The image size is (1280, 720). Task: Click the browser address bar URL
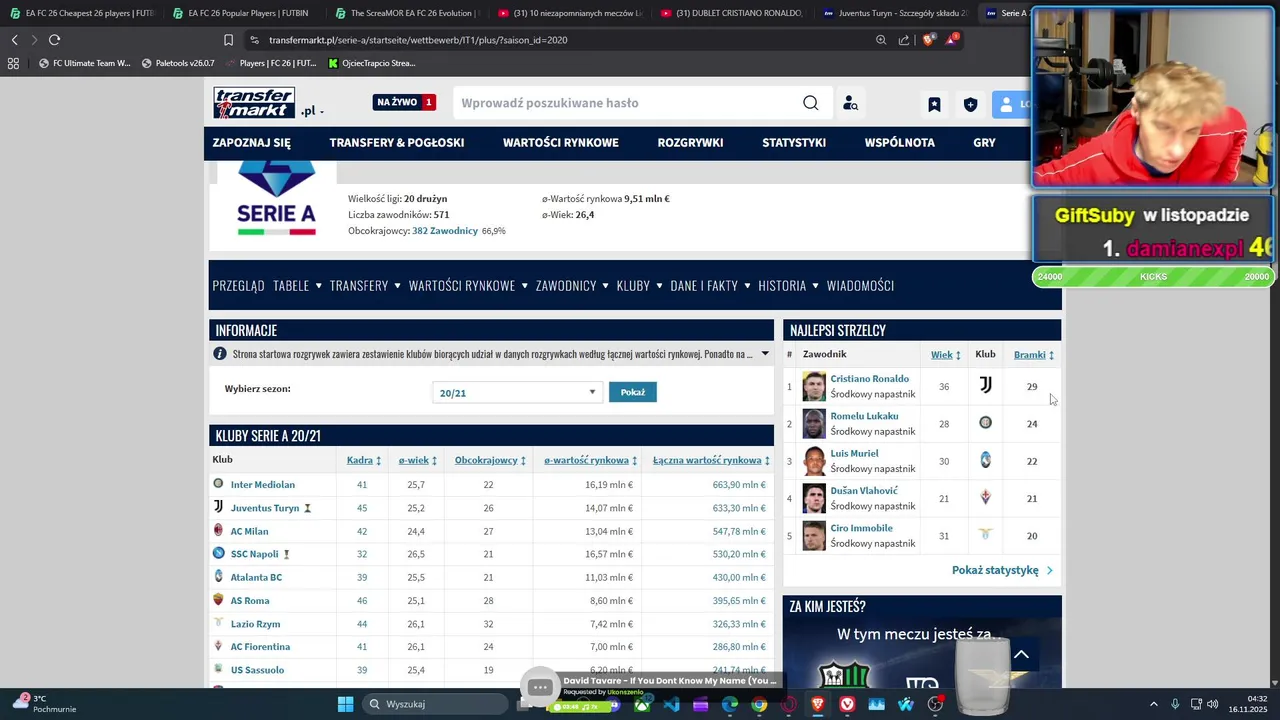[x=418, y=40]
